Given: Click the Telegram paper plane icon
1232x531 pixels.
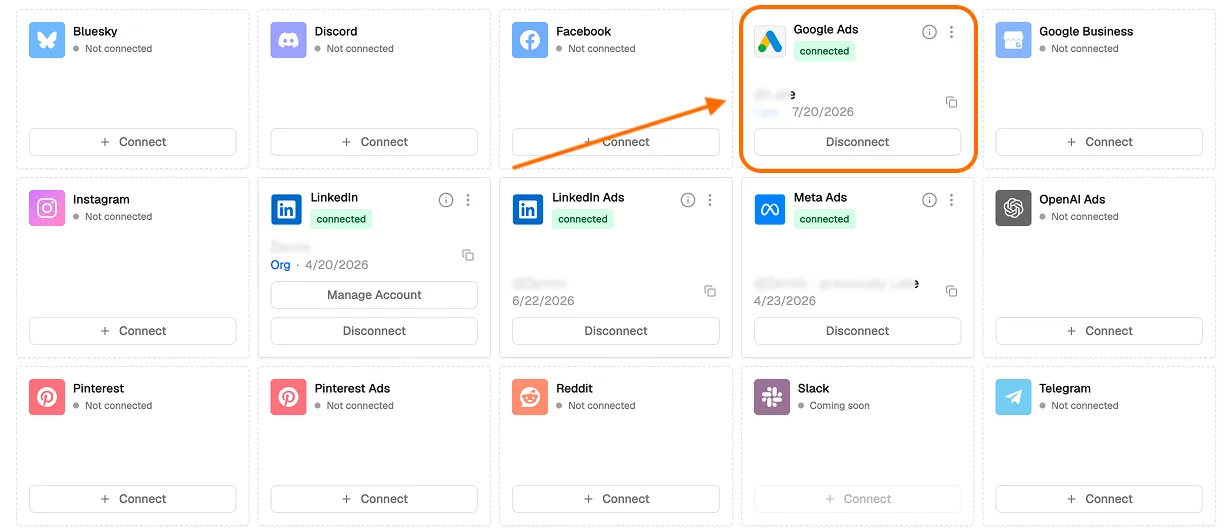Looking at the screenshot, I should coord(1013,397).
